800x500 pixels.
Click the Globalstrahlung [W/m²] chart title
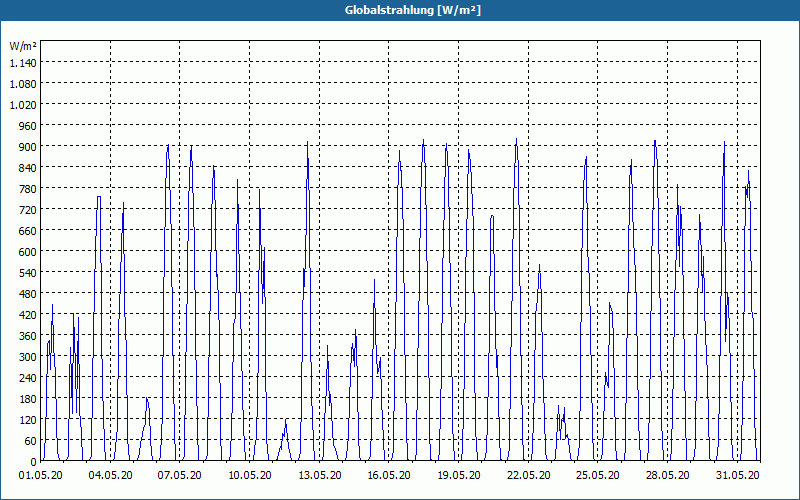[x=413, y=10]
